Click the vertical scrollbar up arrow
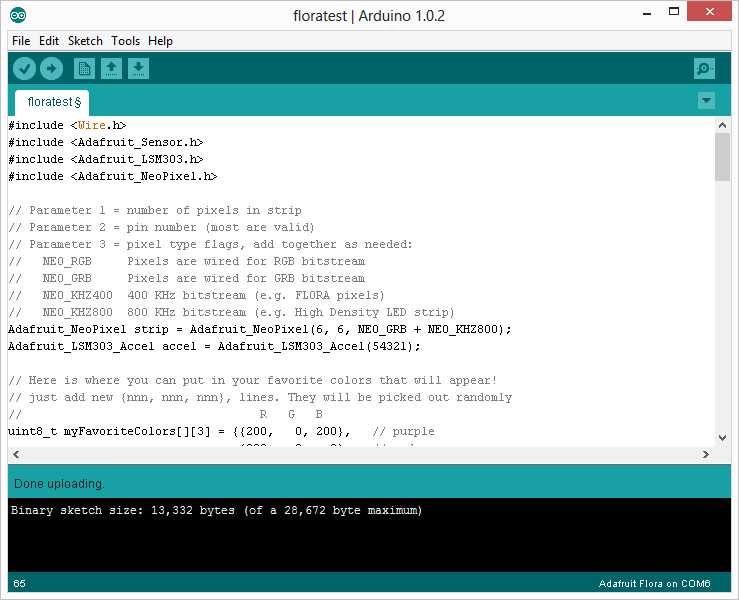 pyautogui.click(x=722, y=125)
